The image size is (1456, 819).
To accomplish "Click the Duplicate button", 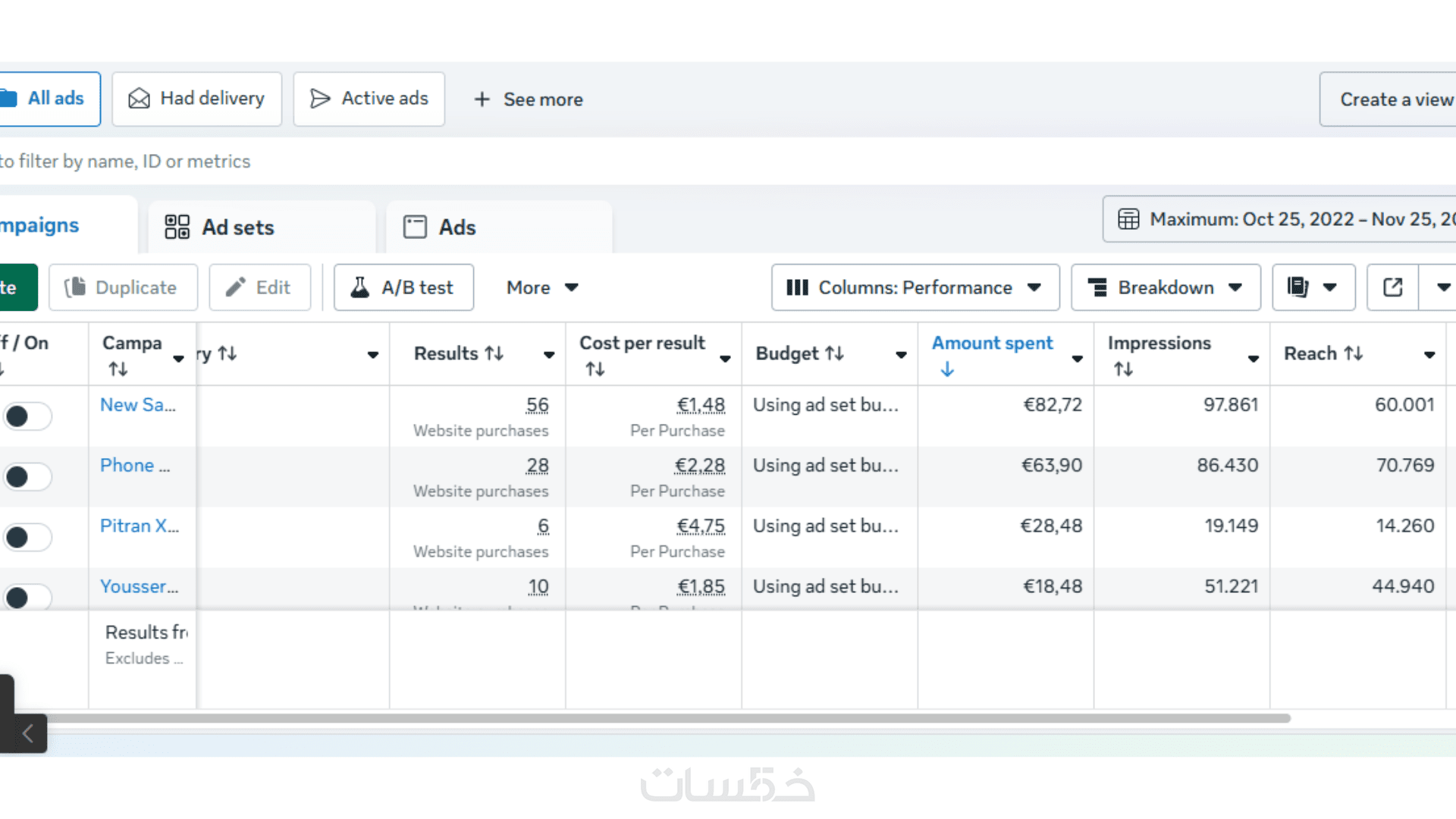I will pos(123,287).
